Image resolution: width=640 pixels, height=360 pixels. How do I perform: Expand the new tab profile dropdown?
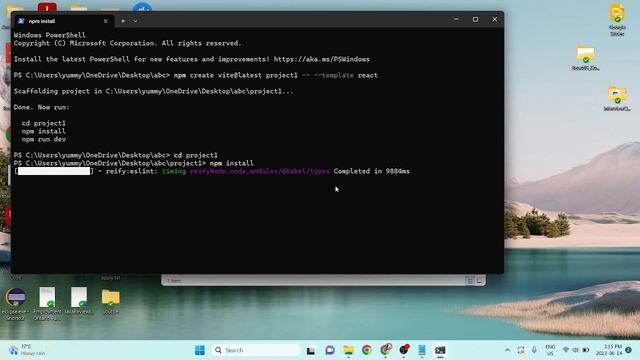pos(135,21)
